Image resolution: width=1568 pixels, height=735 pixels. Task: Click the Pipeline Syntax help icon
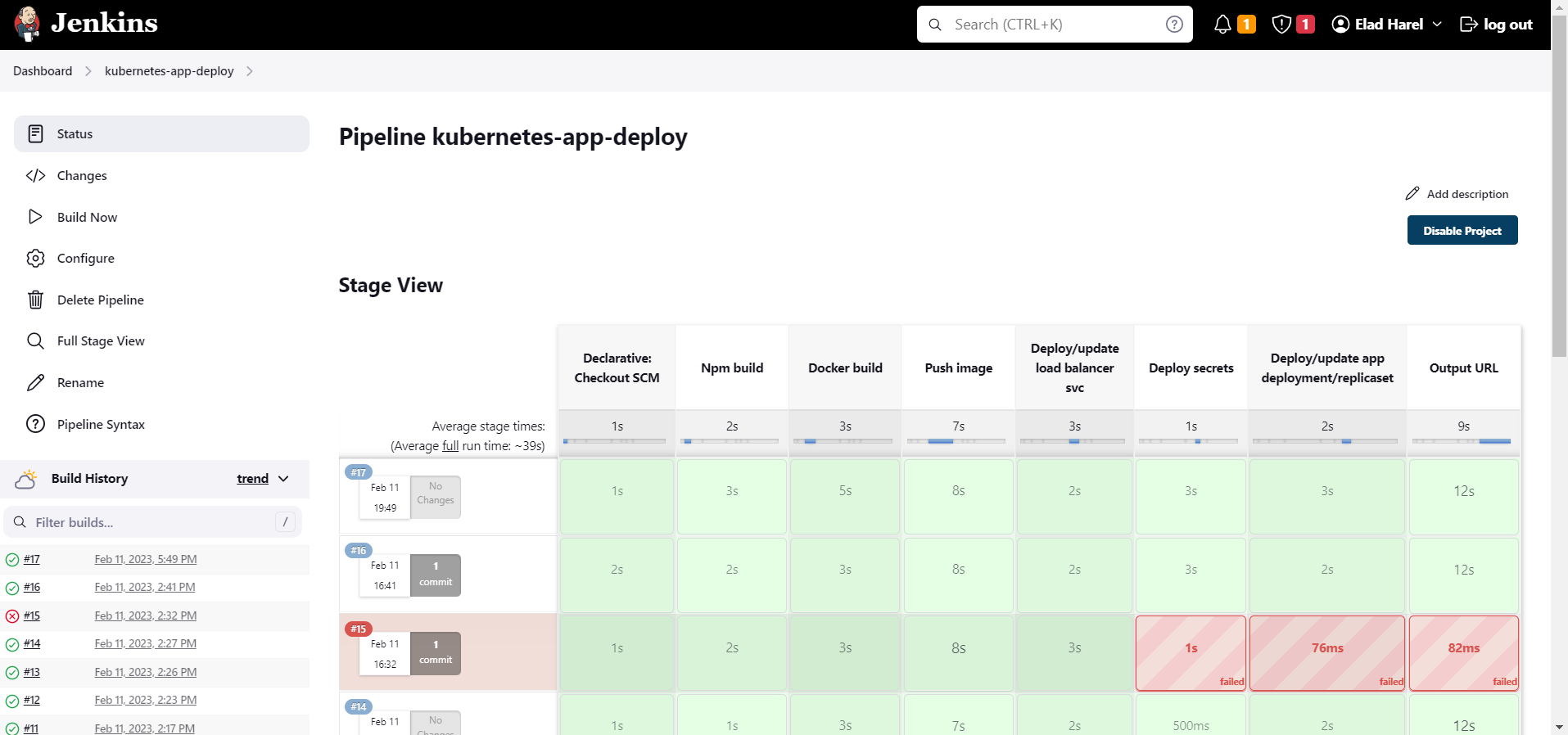coord(35,424)
